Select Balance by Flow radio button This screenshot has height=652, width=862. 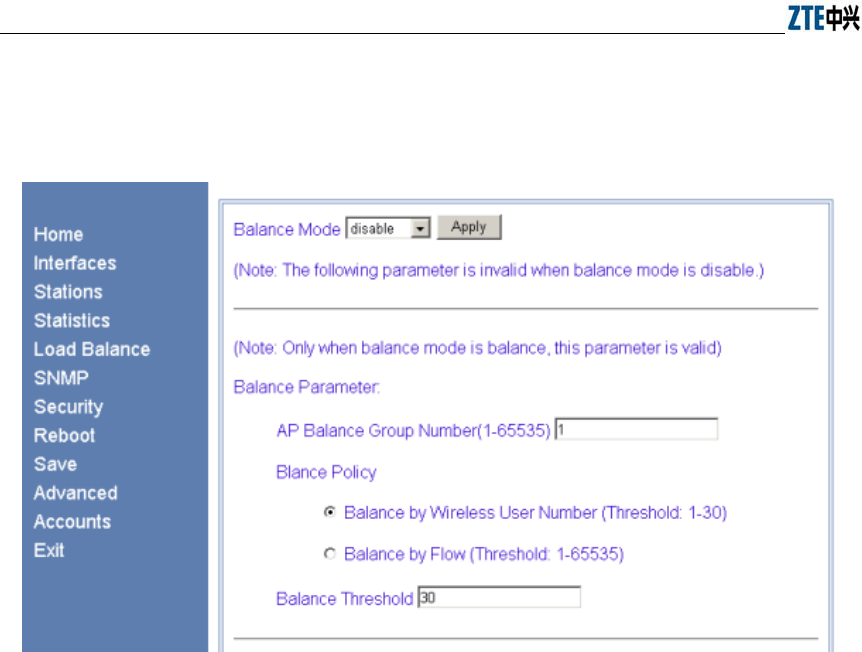(329, 553)
